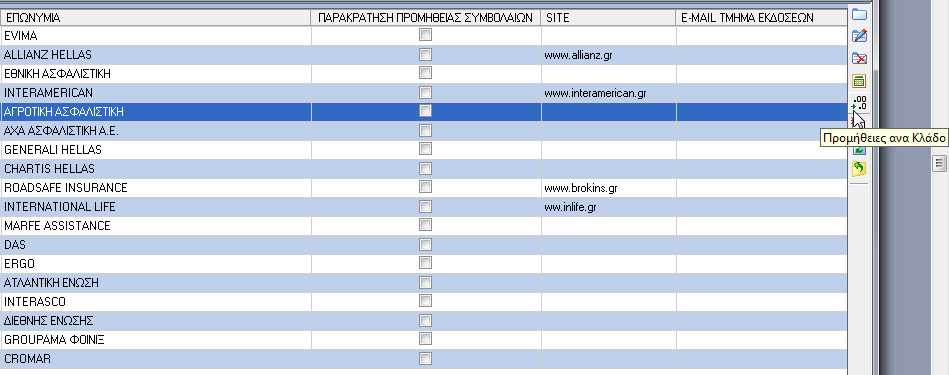Image resolution: width=949 pixels, height=375 pixels.
Task: Select the ΕΘΝΙΚΗ ΑΣΦΑΛΙΣΤΙΚΗ row name
Action: tap(57, 74)
